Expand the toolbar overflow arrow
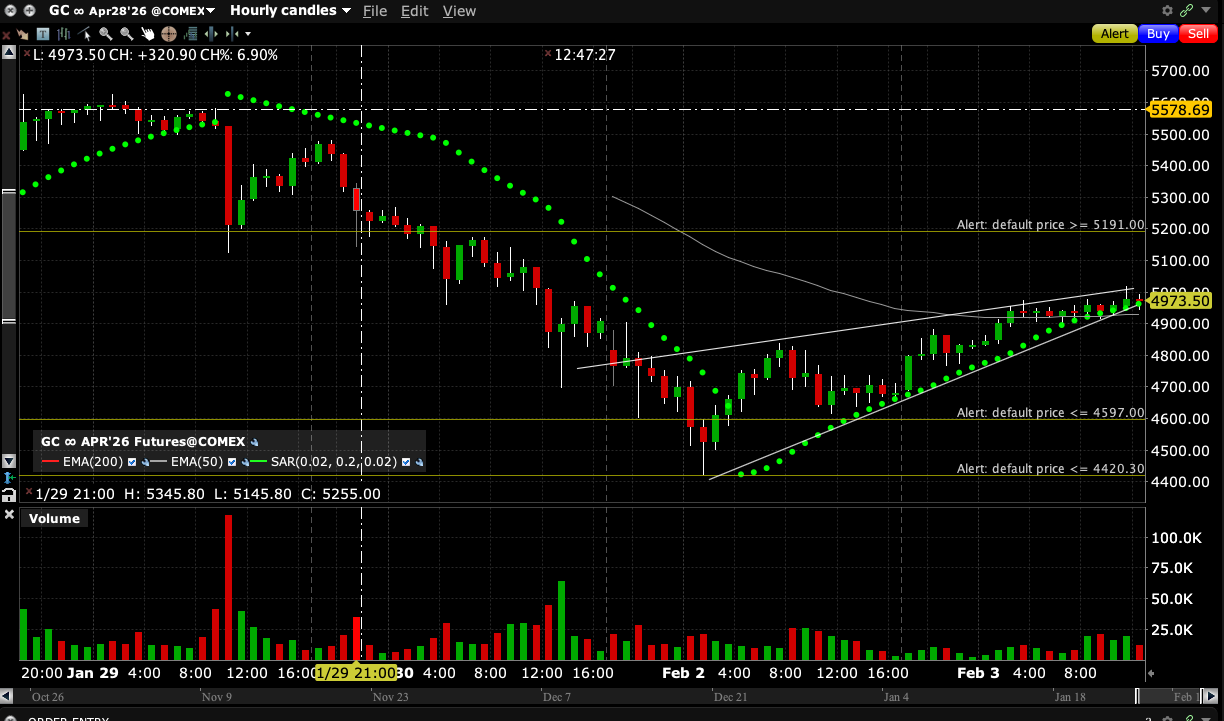Viewport: 1224px width, 721px height. (x=248, y=34)
